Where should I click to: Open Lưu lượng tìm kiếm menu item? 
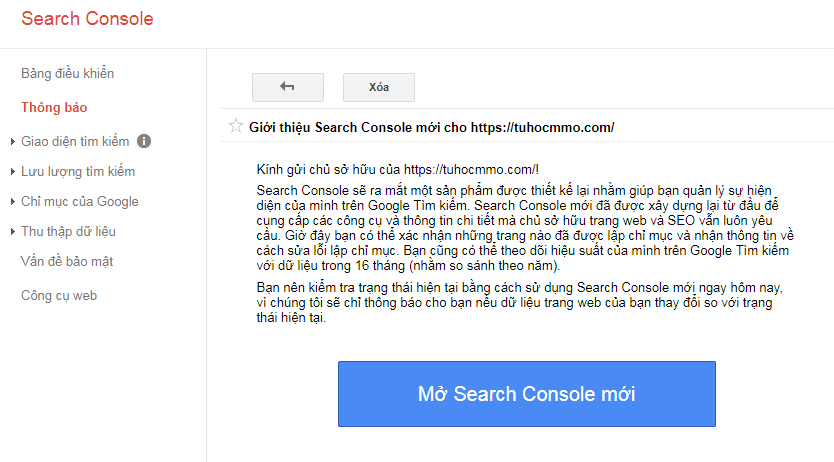[78, 172]
